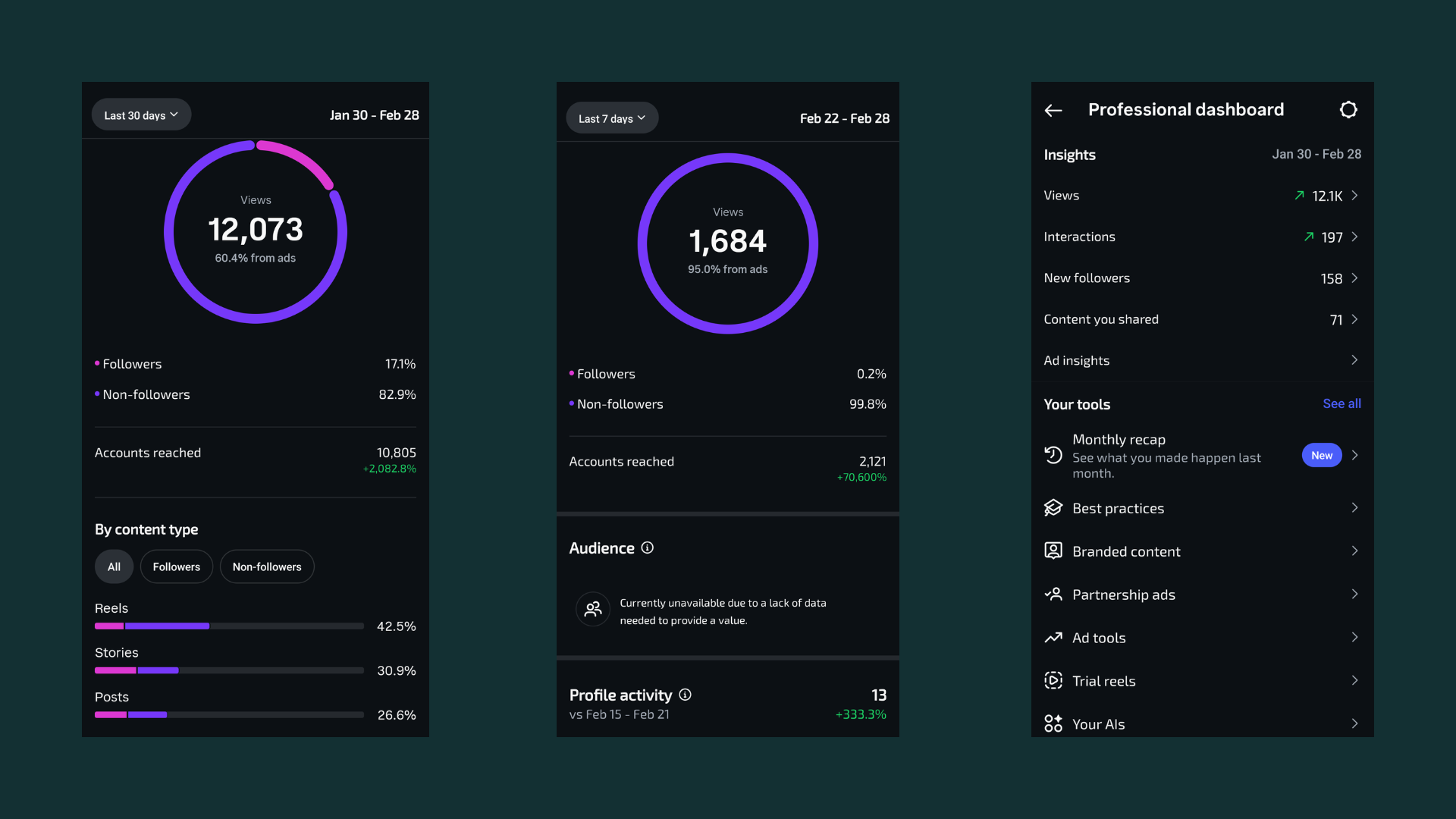Click the Partnership ads icon
Screen dimensions: 1456x819
click(1053, 595)
